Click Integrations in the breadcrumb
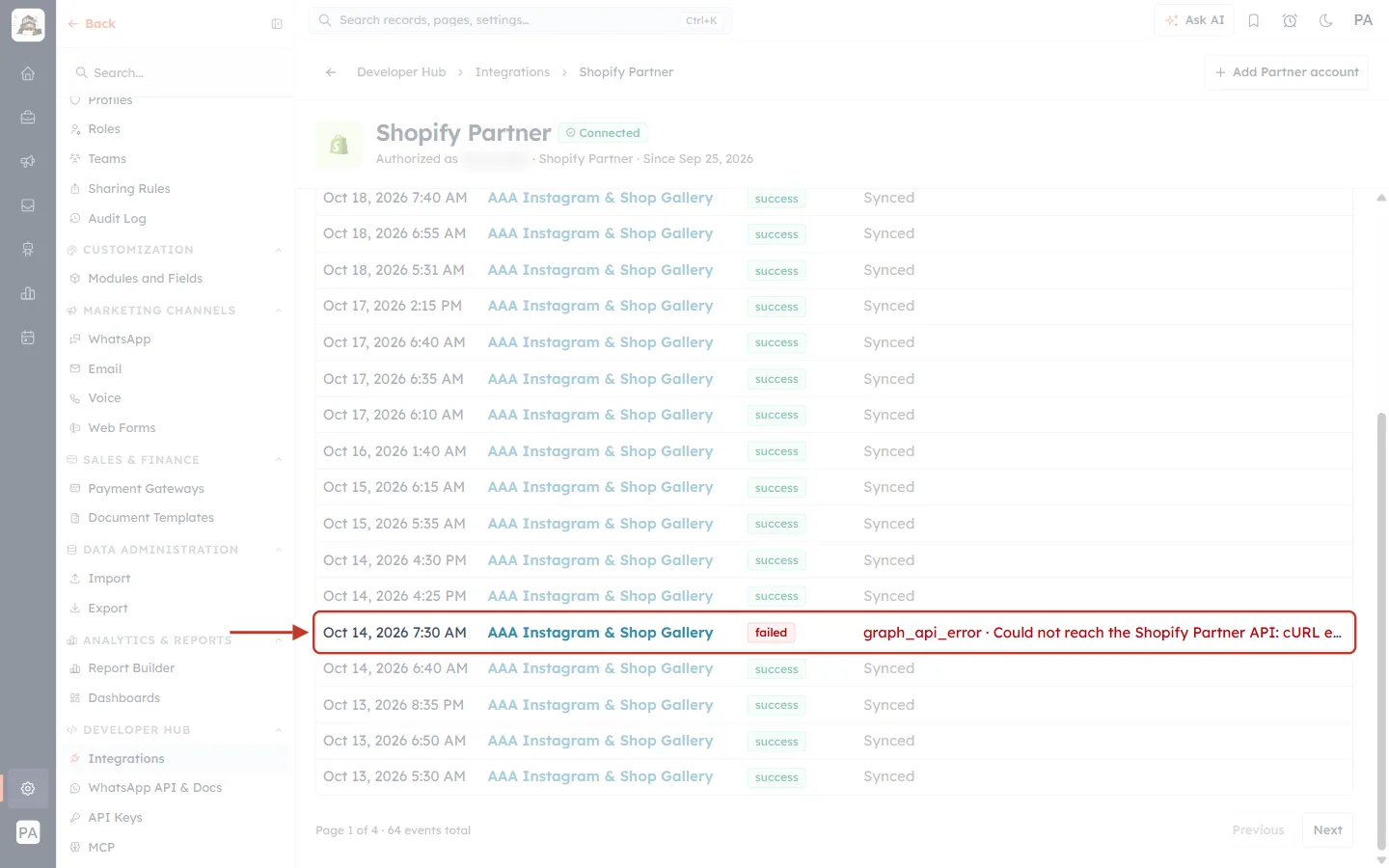This screenshot has width=1389, height=868. point(512,72)
